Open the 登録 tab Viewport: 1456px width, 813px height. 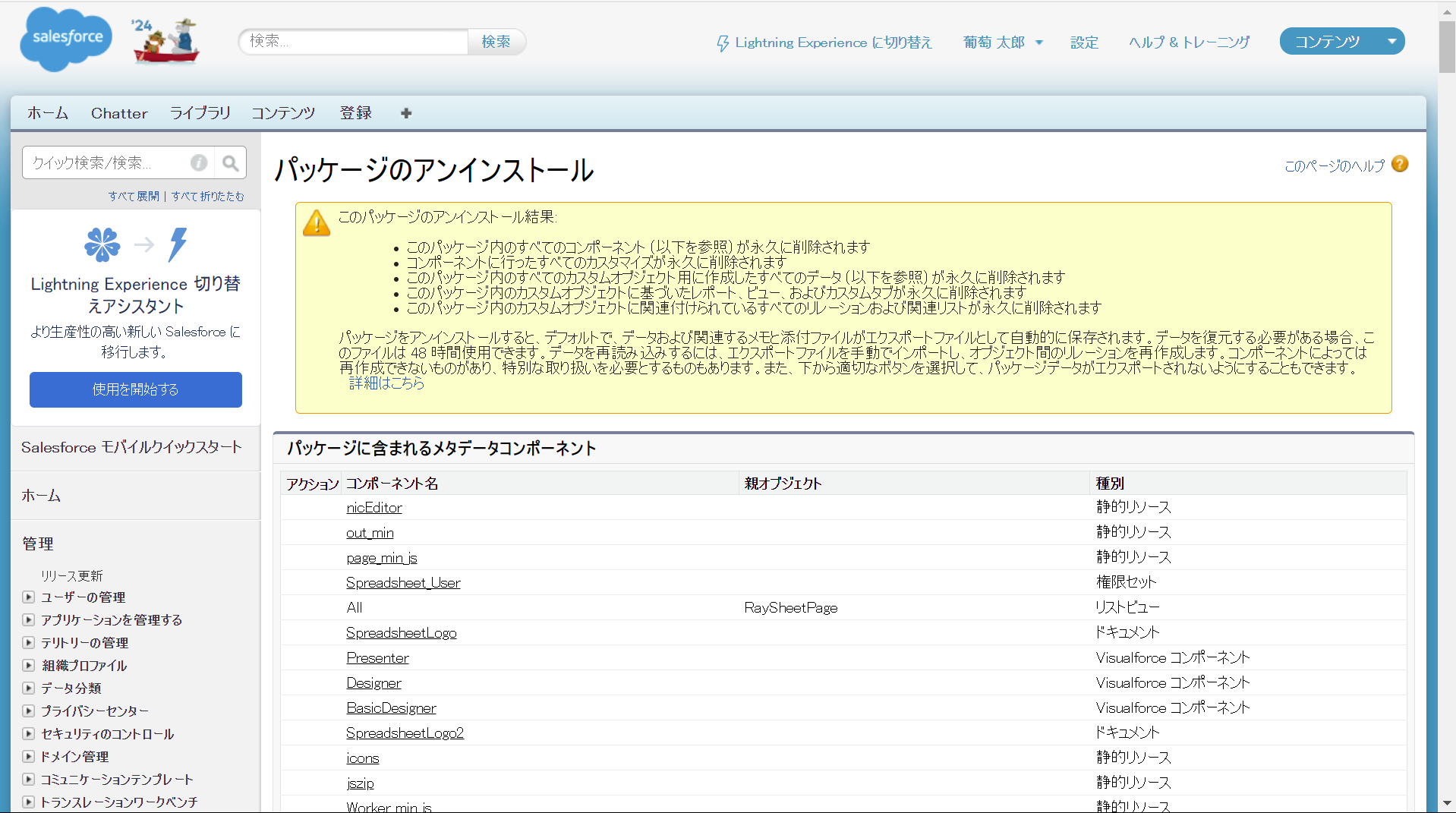click(356, 113)
